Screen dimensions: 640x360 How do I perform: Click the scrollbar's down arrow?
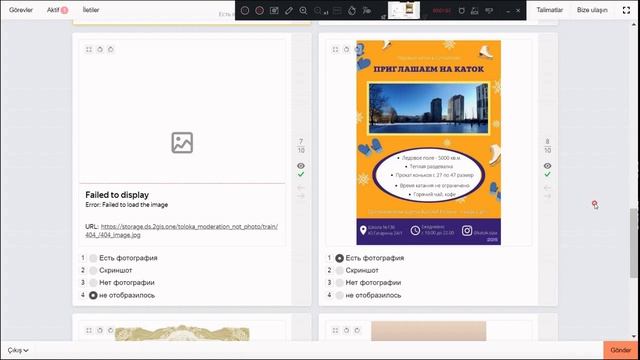(x=633, y=336)
